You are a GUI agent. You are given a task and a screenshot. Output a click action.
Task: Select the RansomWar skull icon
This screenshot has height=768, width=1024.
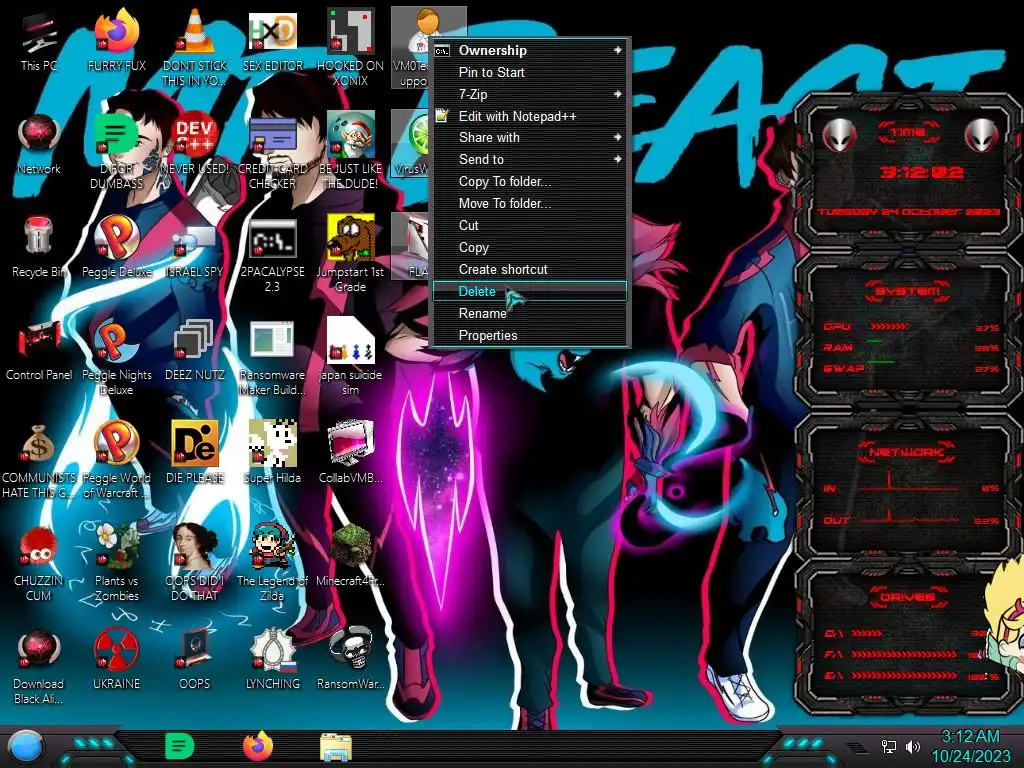tap(350, 660)
